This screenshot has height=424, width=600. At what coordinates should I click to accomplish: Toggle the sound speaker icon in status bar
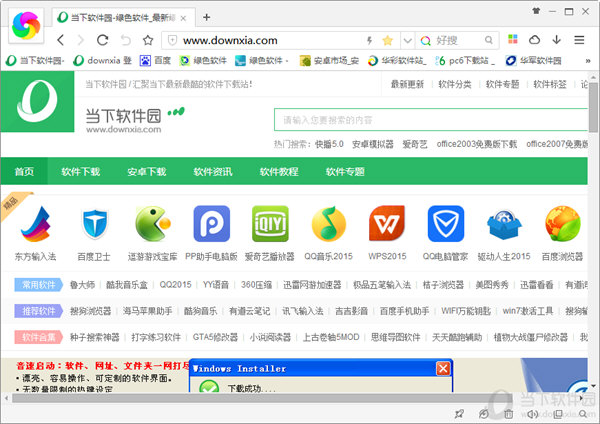(533, 414)
